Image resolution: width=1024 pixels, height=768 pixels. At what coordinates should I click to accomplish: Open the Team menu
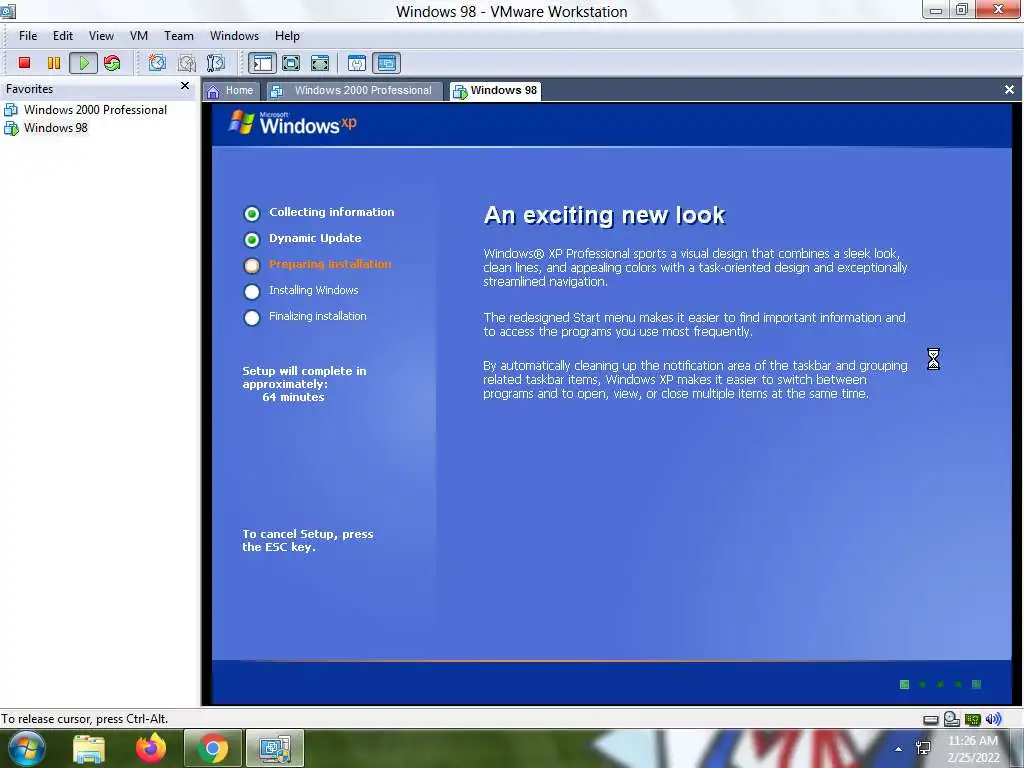178,36
